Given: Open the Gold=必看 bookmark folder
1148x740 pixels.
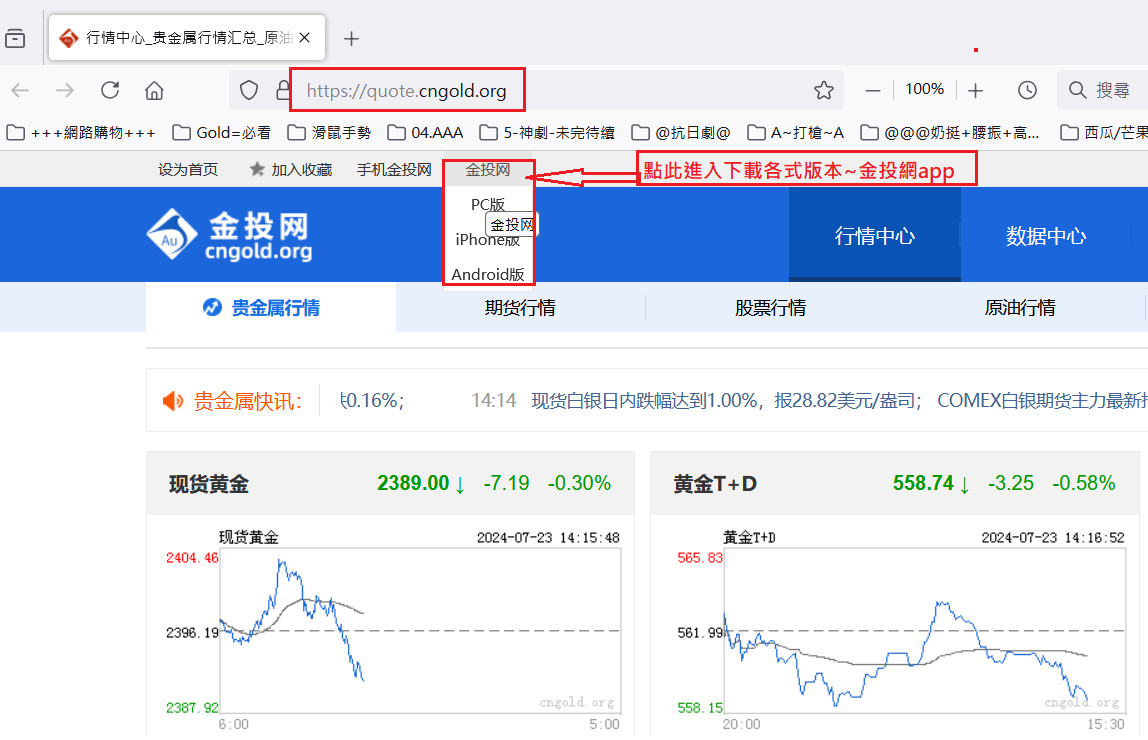Looking at the screenshot, I should point(221,132).
